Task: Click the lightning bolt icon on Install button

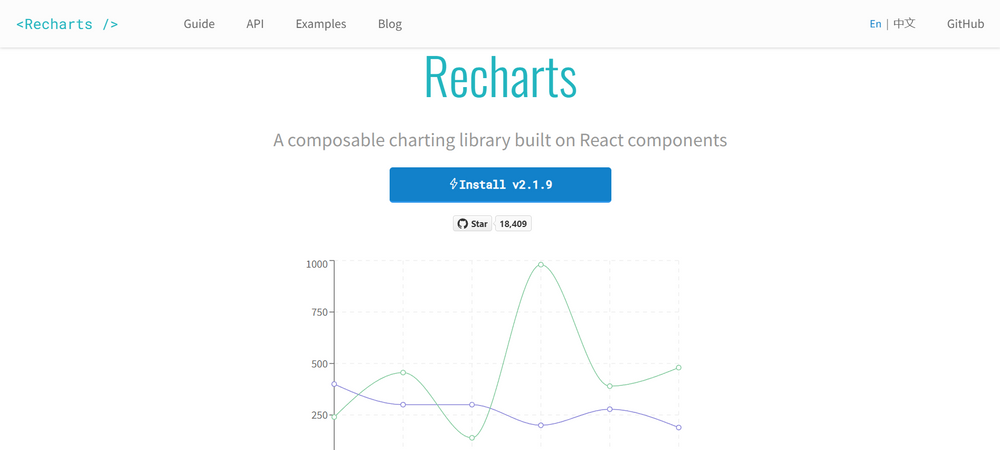Action: pyautogui.click(x=453, y=184)
